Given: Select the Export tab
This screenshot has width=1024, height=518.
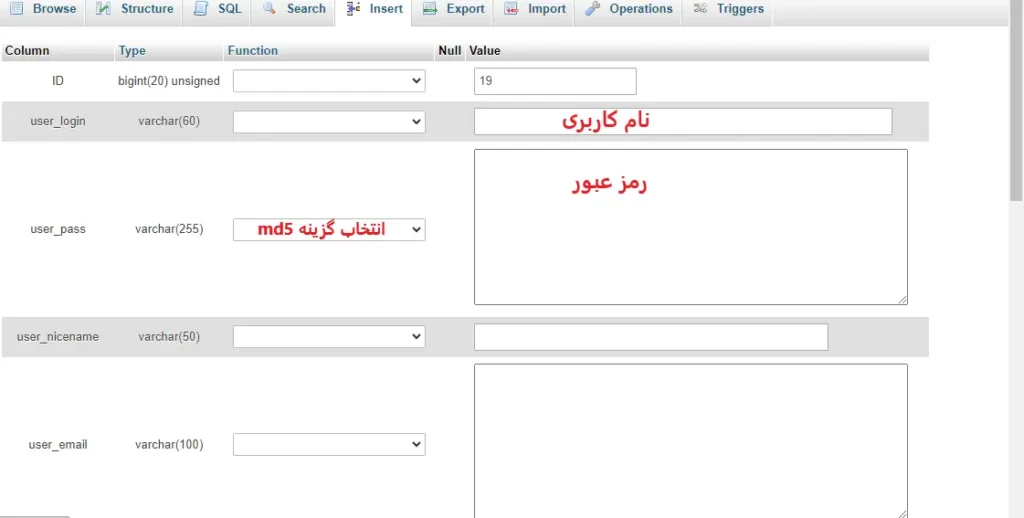Looking at the screenshot, I should (x=453, y=9).
